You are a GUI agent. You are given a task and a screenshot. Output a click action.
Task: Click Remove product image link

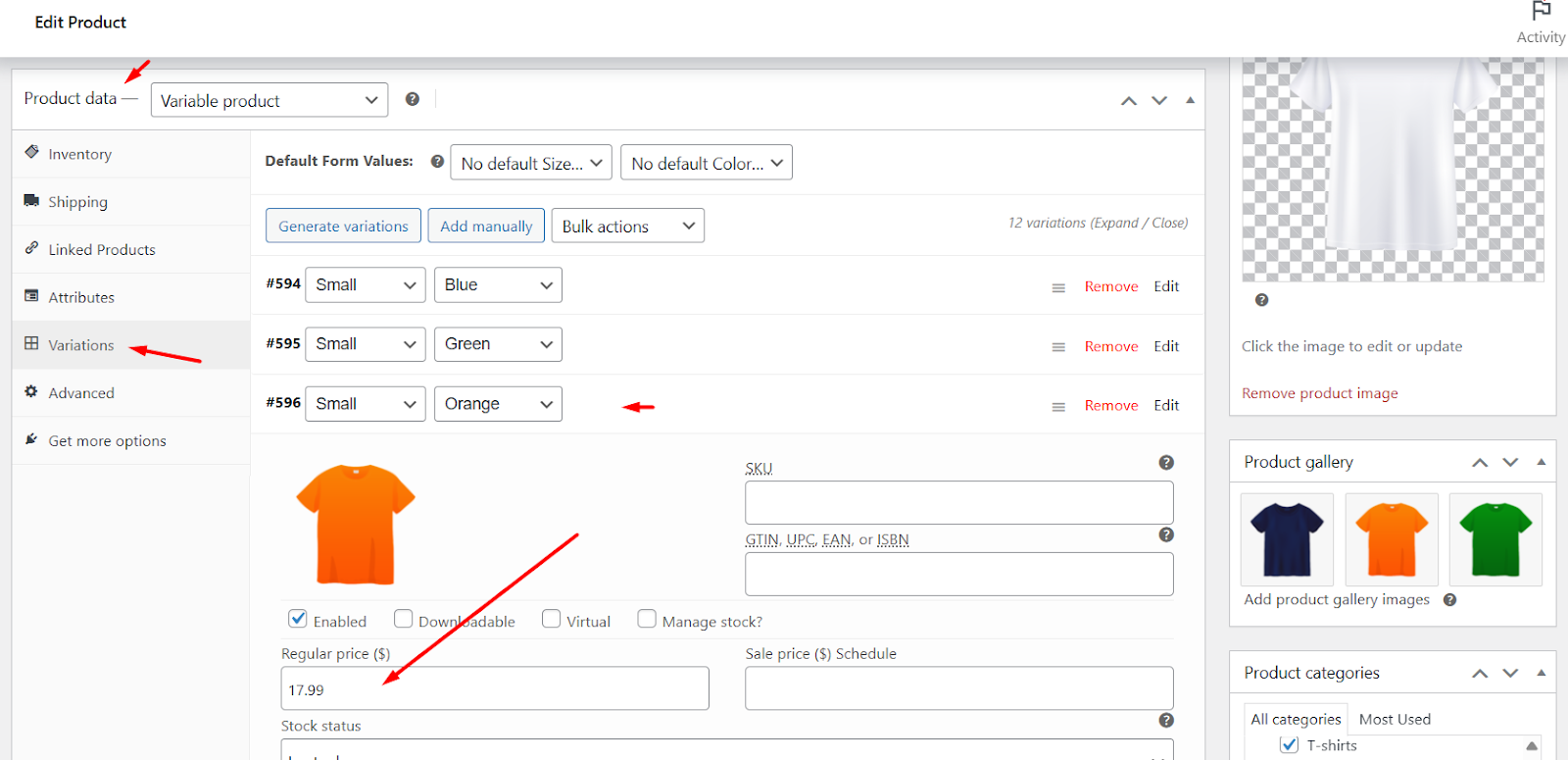click(1320, 393)
